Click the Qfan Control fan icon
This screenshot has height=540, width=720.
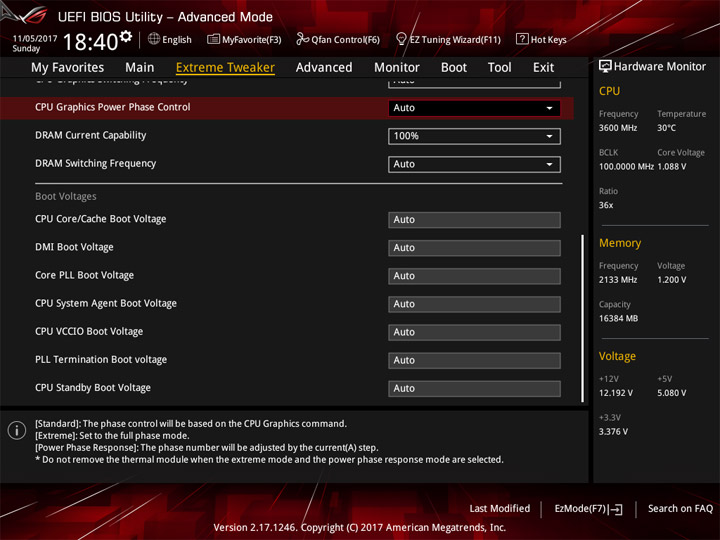pyautogui.click(x=302, y=39)
